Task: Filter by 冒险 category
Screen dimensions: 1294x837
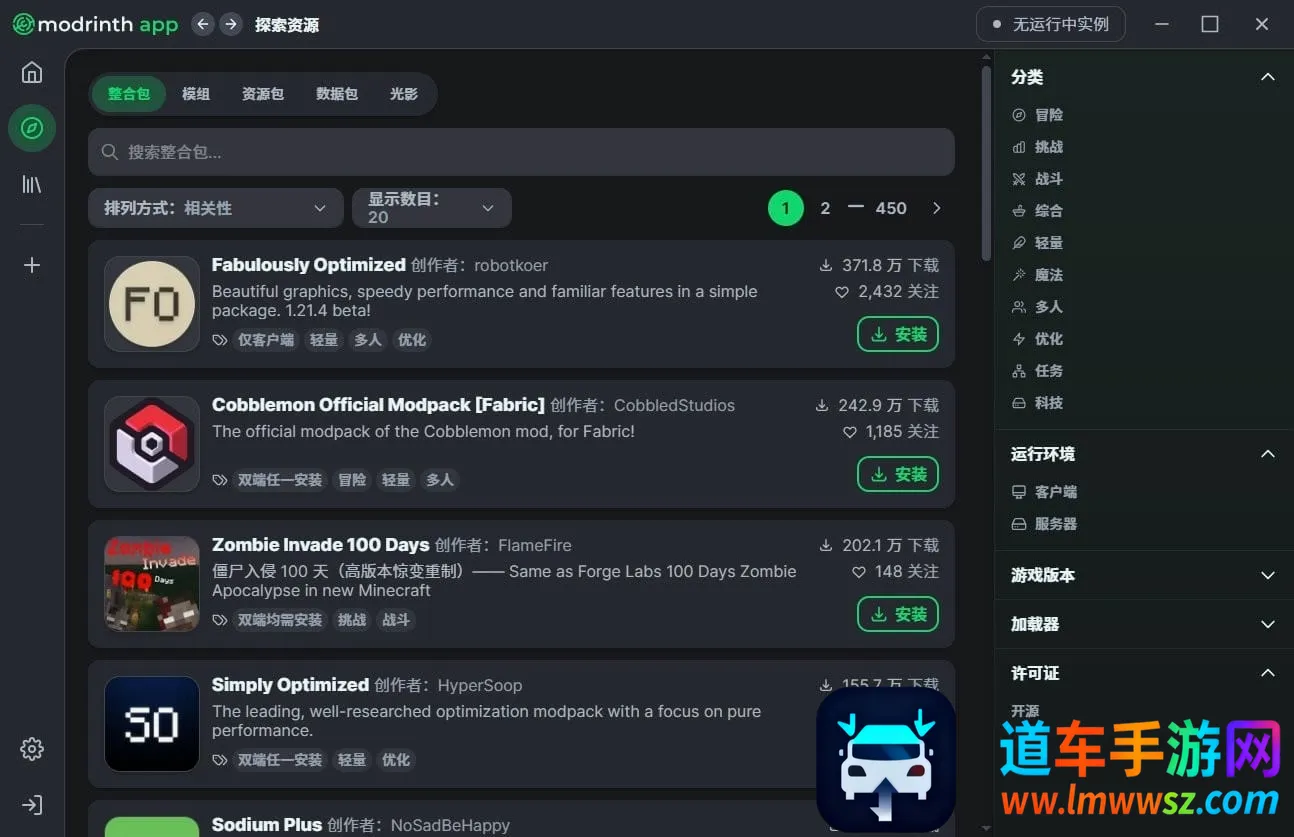Action: pos(1038,115)
